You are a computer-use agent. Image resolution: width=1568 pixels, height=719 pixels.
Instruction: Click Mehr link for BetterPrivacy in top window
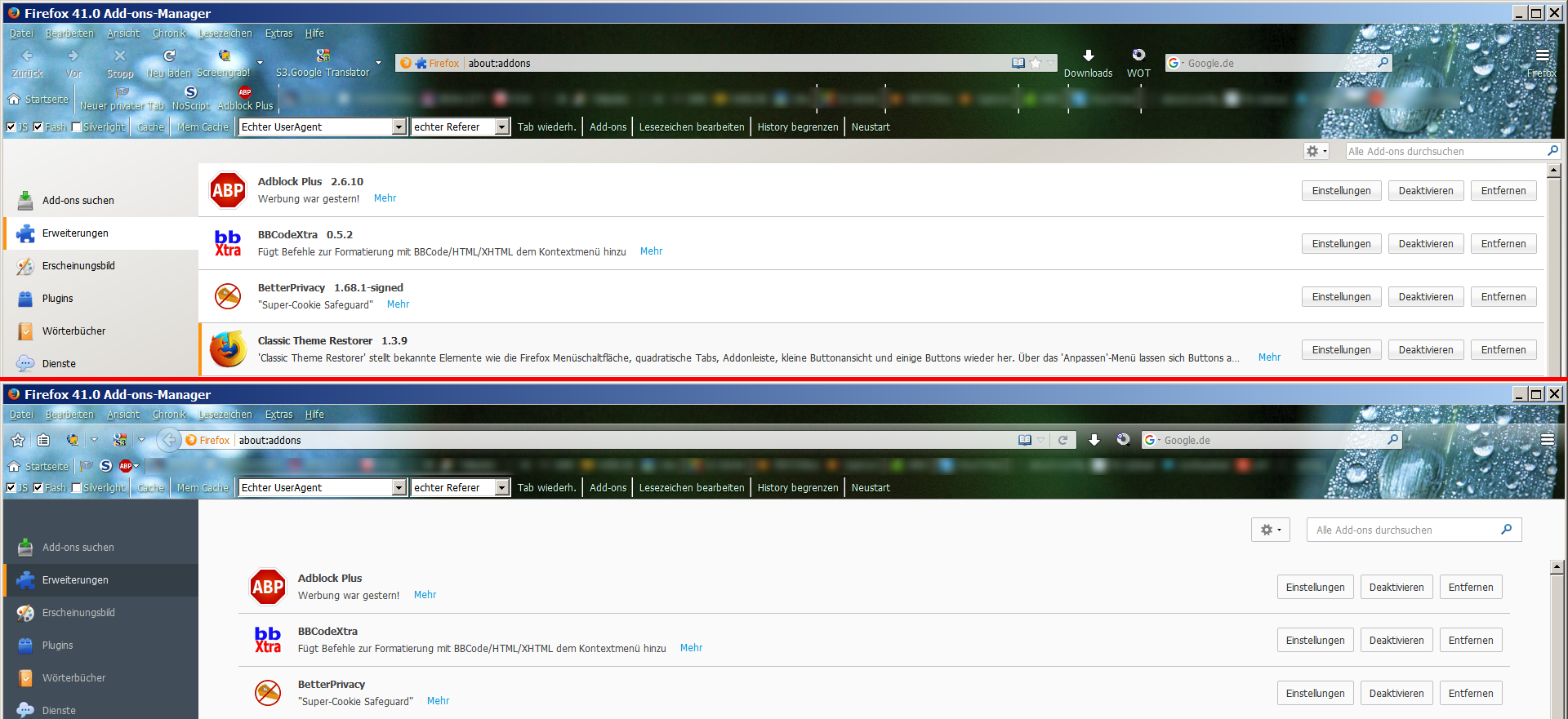(398, 304)
